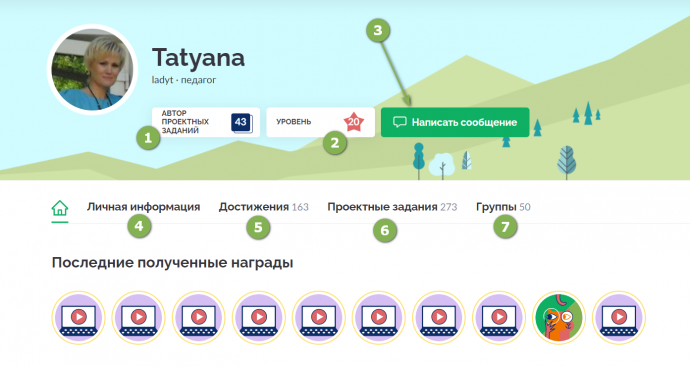Screen dimensions: 690x367
Task: Open the Группы 50 tab
Action: tap(503, 207)
